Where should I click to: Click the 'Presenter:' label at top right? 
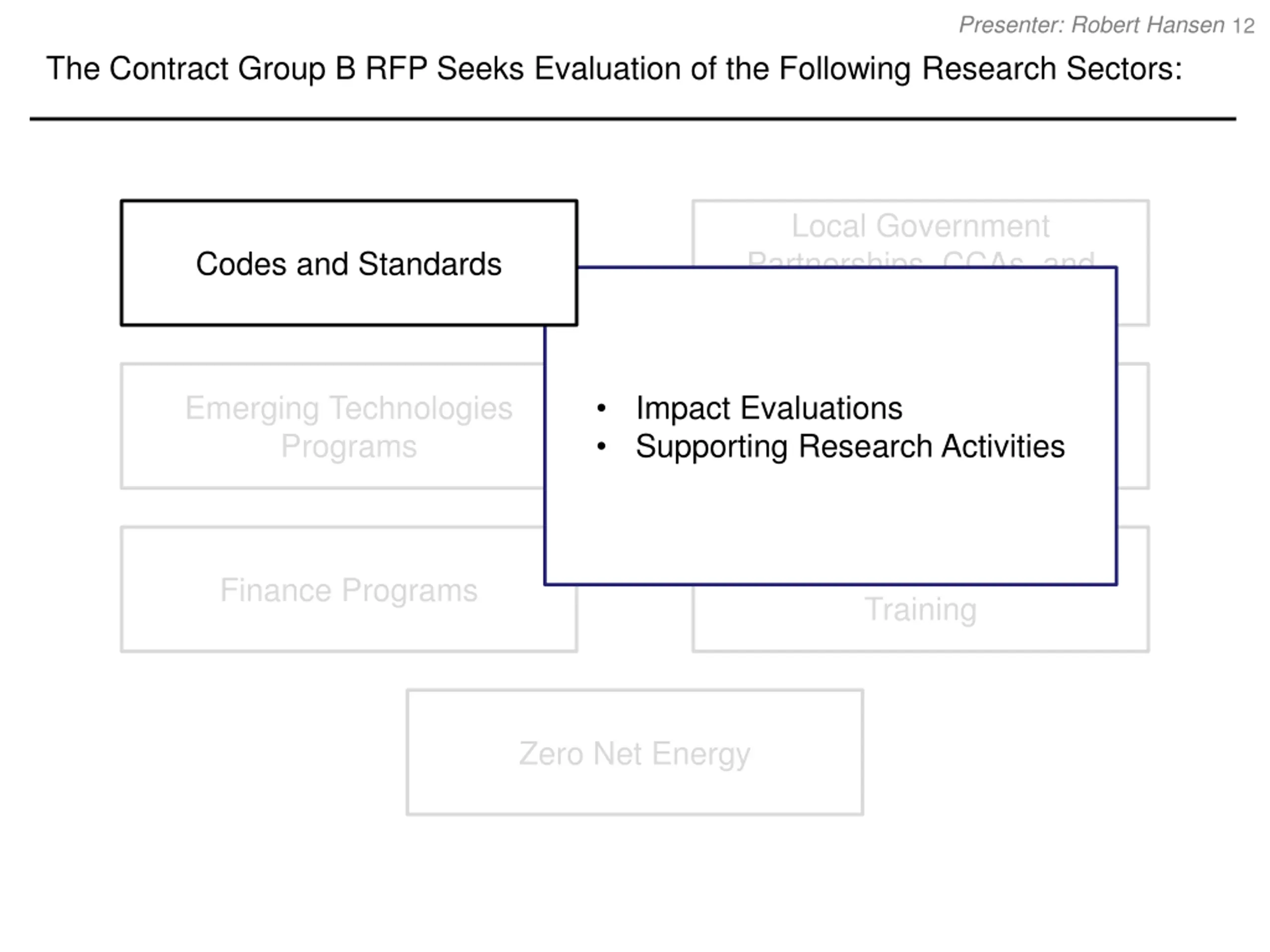[1012, 25]
